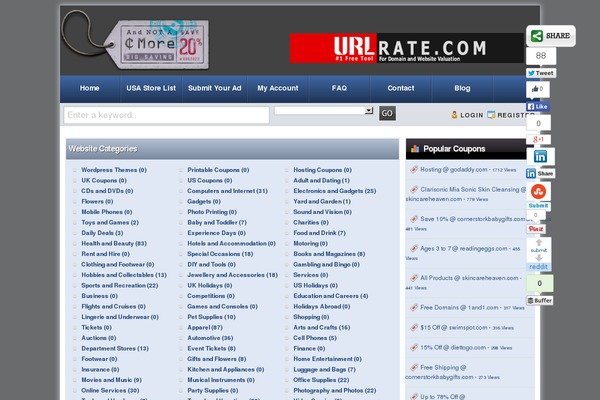Image resolution: width=600 pixels, height=400 pixels.
Task: Open Photography and Photos (22) category
Action: coord(334,391)
